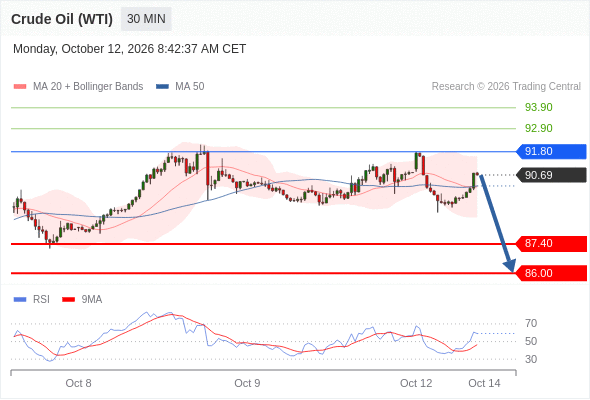Click the RSI 50 axis label
This screenshot has height=400, width=590.
pyautogui.click(x=531, y=341)
